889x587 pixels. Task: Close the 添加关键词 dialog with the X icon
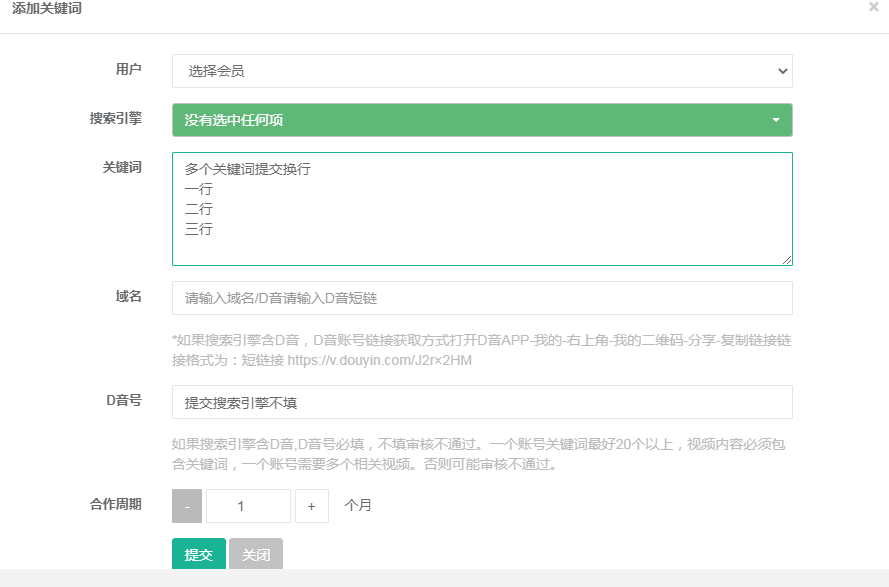(874, 7)
